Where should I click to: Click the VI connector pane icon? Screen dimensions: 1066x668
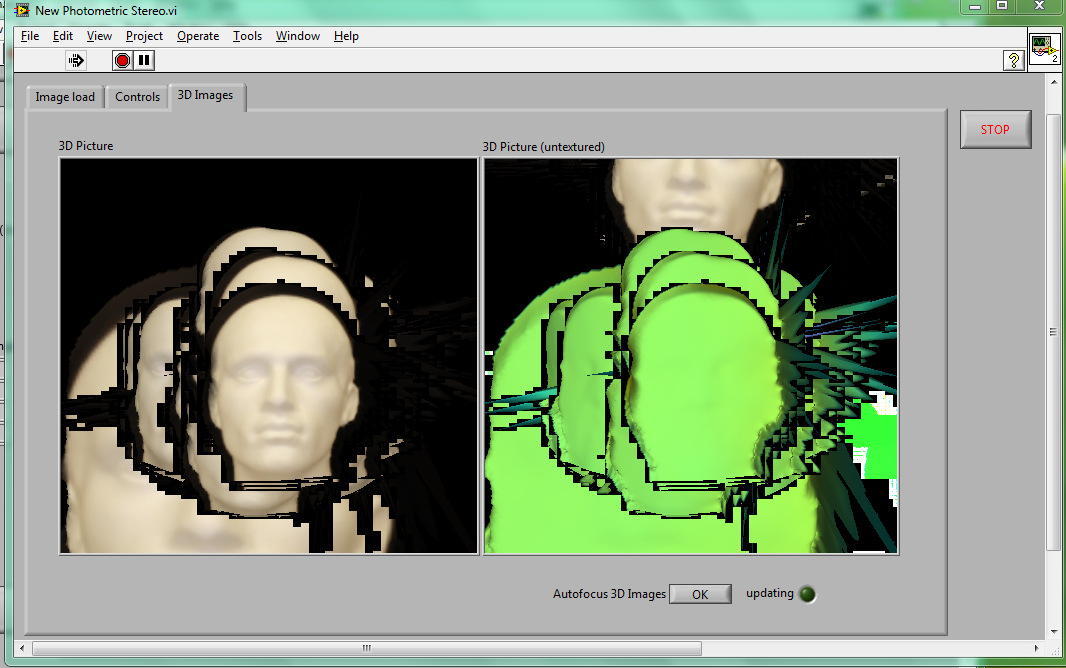coord(1044,48)
